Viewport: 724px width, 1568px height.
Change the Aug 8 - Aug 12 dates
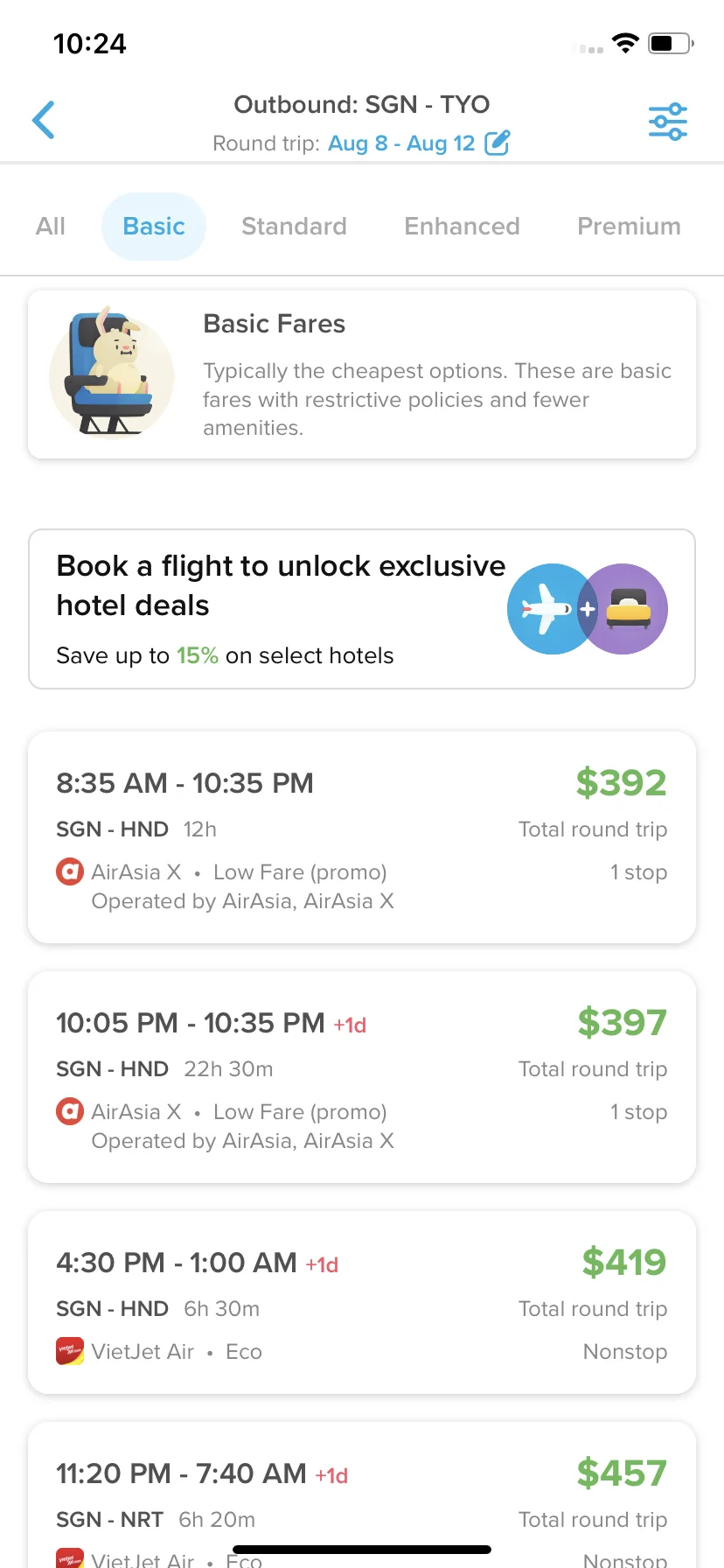[x=401, y=143]
